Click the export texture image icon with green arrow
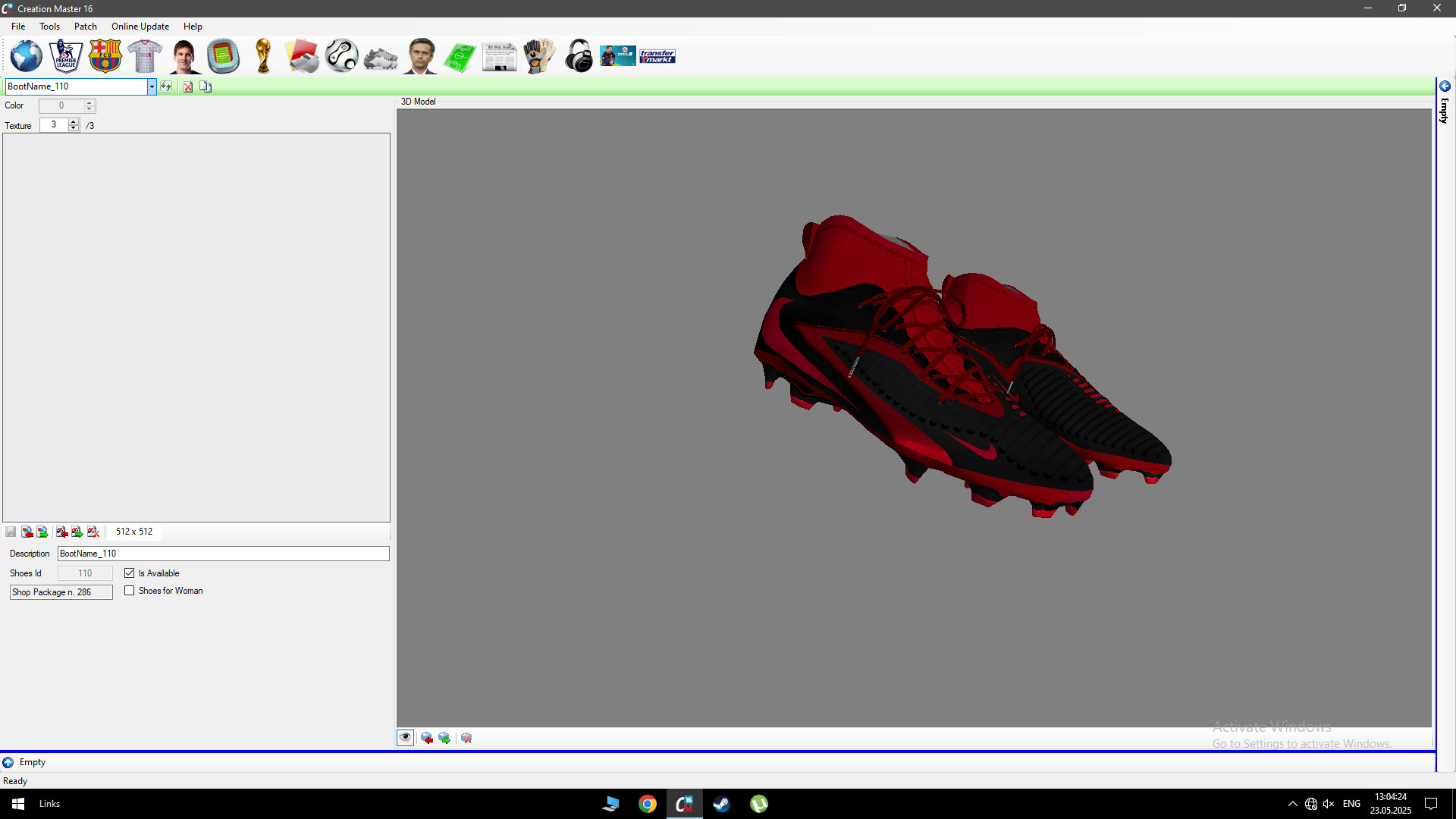This screenshot has width=1456, height=819. [x=42, y=532]
